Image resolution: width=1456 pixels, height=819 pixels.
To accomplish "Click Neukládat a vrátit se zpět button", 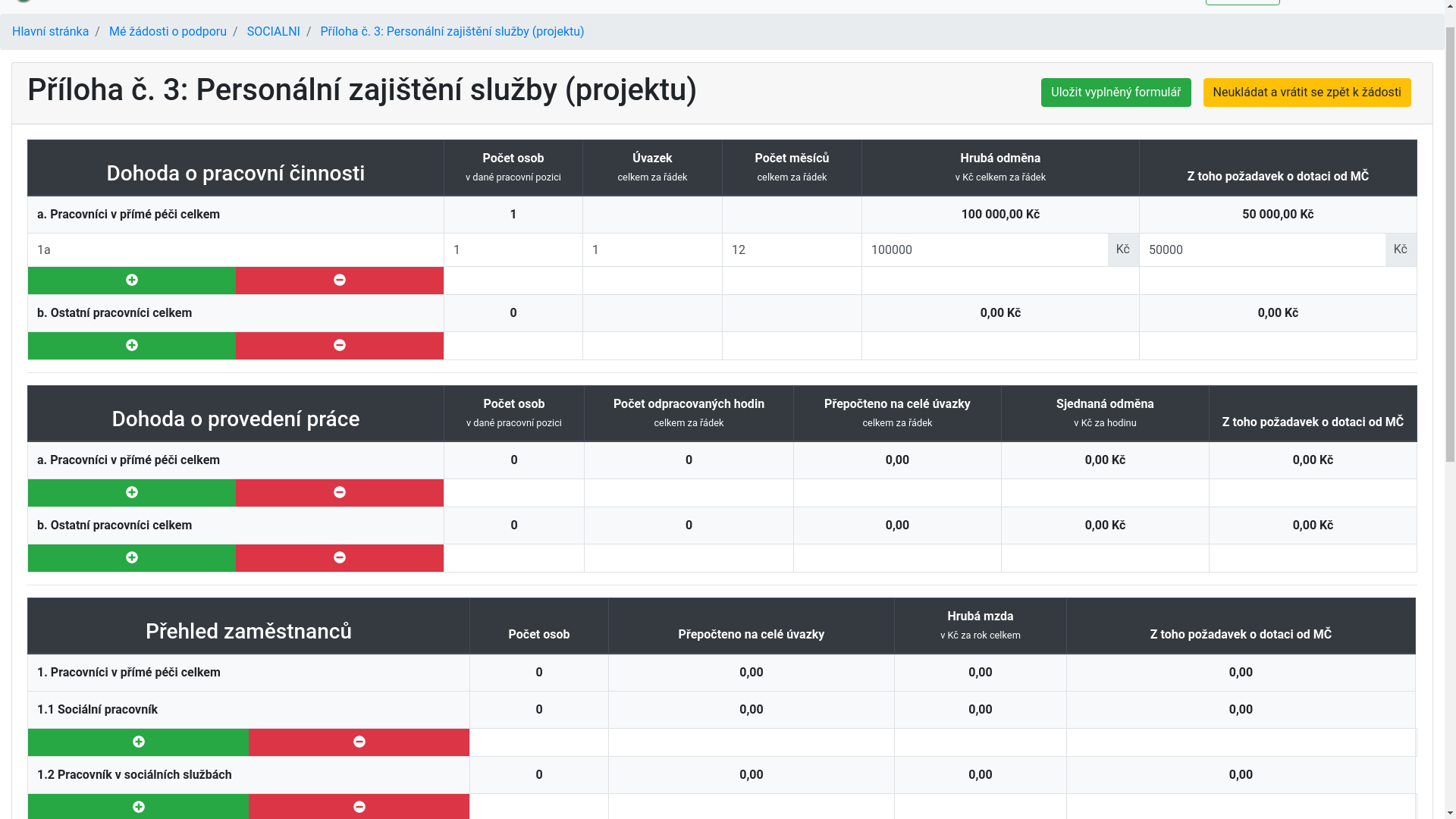I will point(1306,93).
